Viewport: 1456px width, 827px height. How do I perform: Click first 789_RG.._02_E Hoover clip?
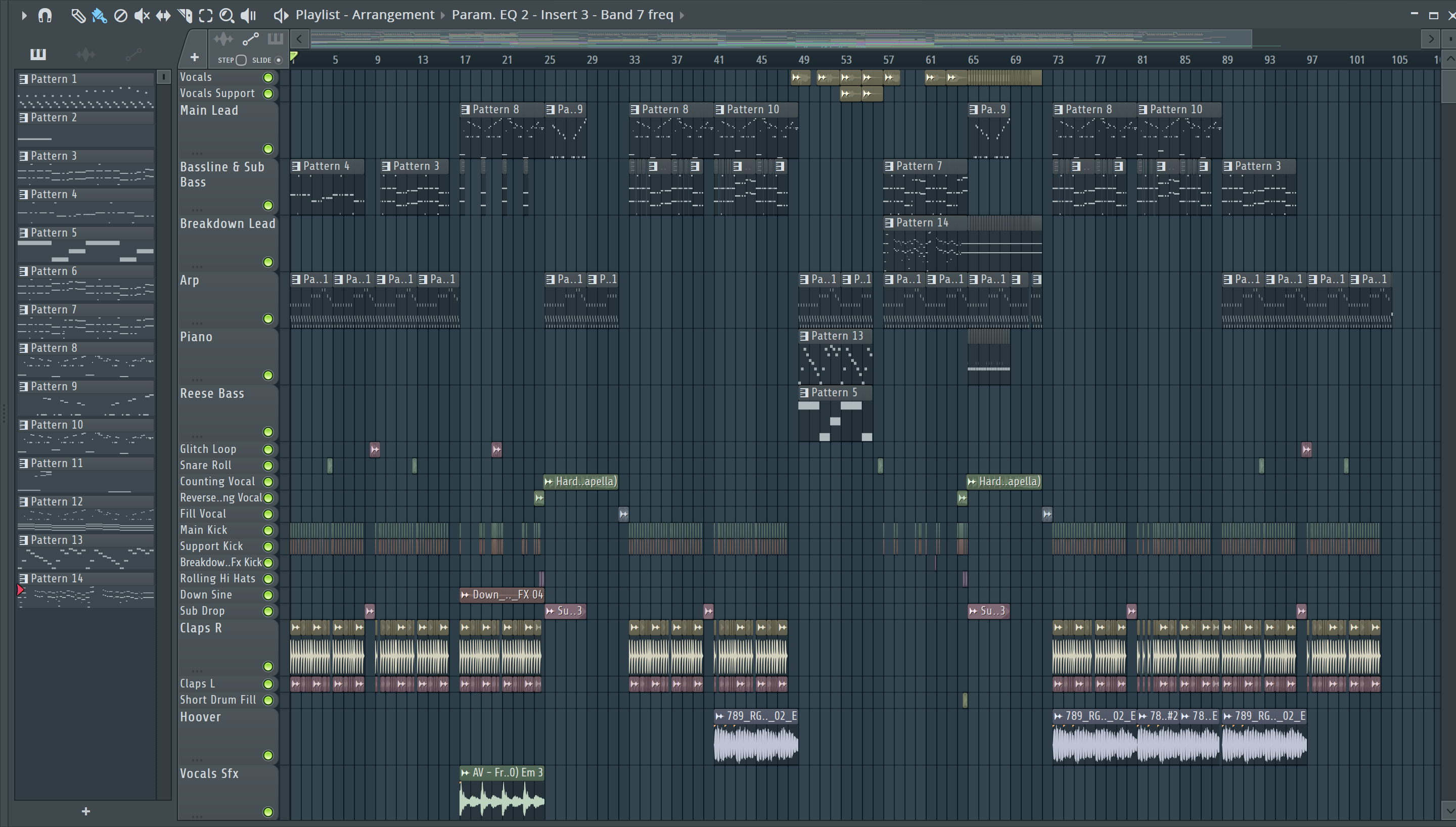[x=756, y=736]
